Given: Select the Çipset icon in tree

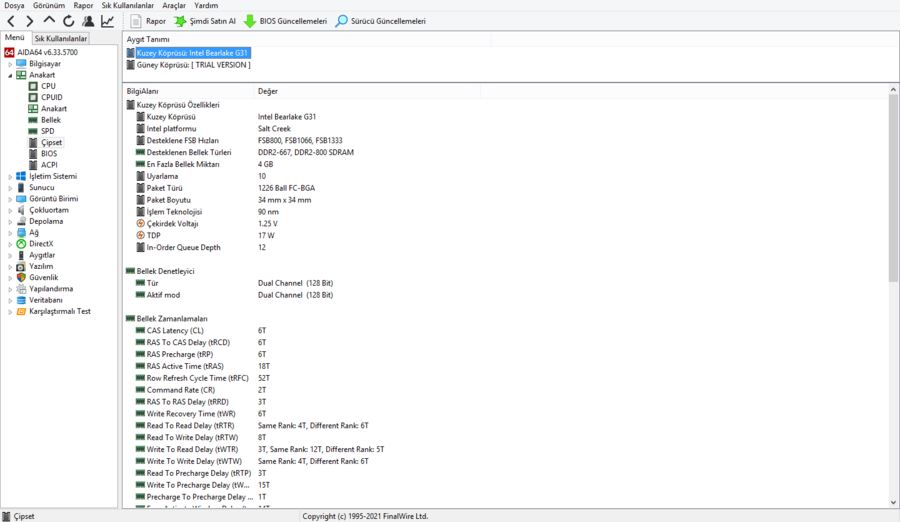Looking at the screenshot, I should point(33,142).
